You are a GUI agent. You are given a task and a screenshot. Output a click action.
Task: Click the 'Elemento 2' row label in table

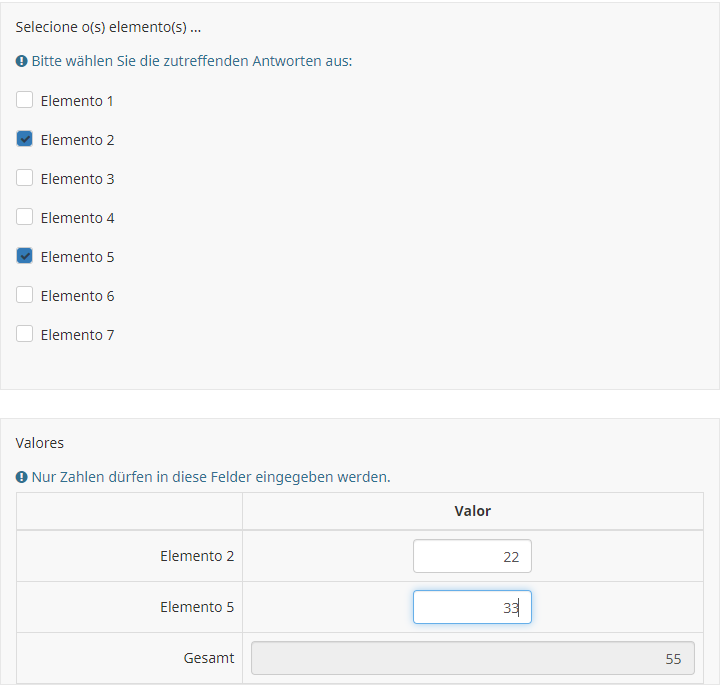pos(197,556)
